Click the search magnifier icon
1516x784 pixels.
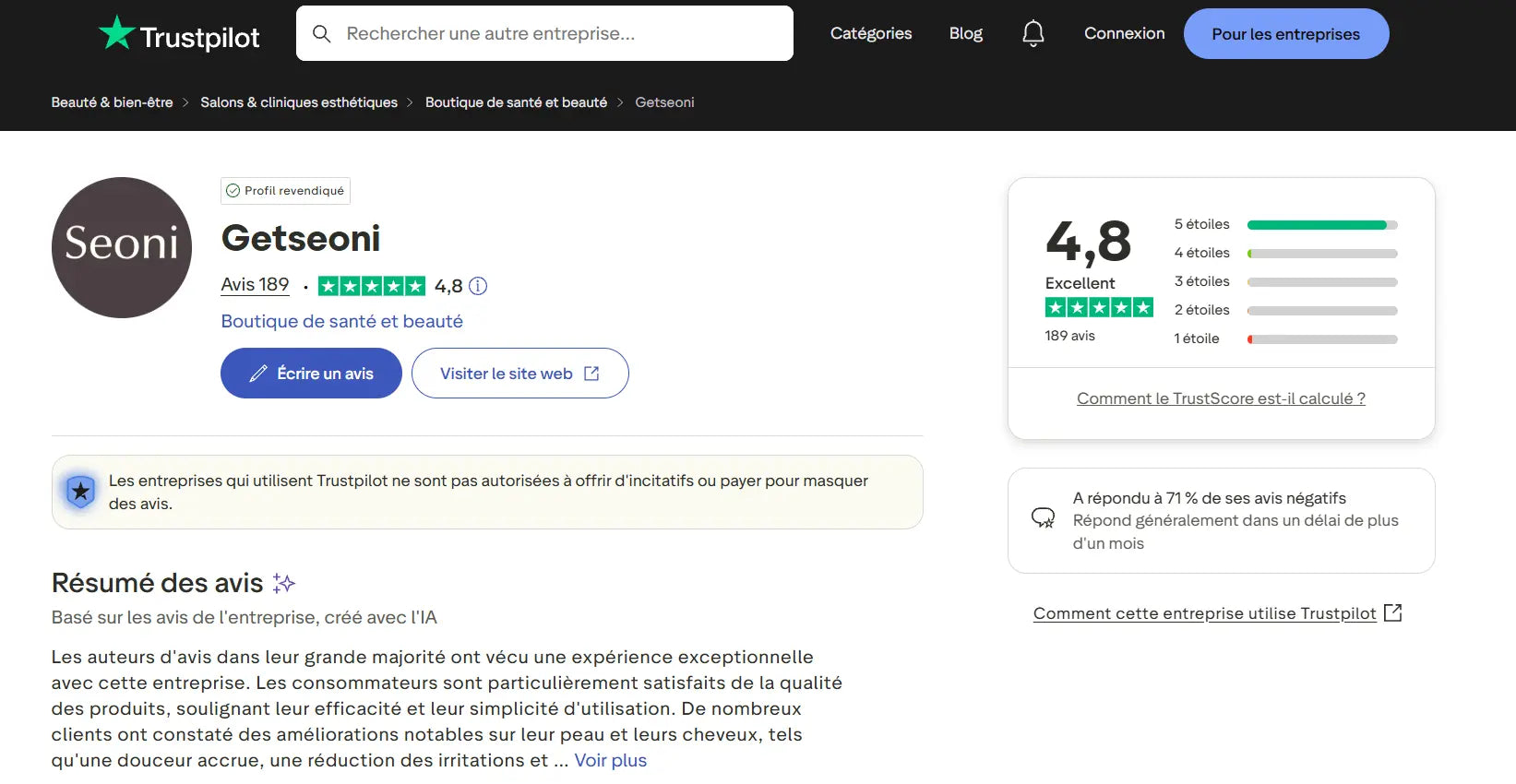click(x=321, y=34)
